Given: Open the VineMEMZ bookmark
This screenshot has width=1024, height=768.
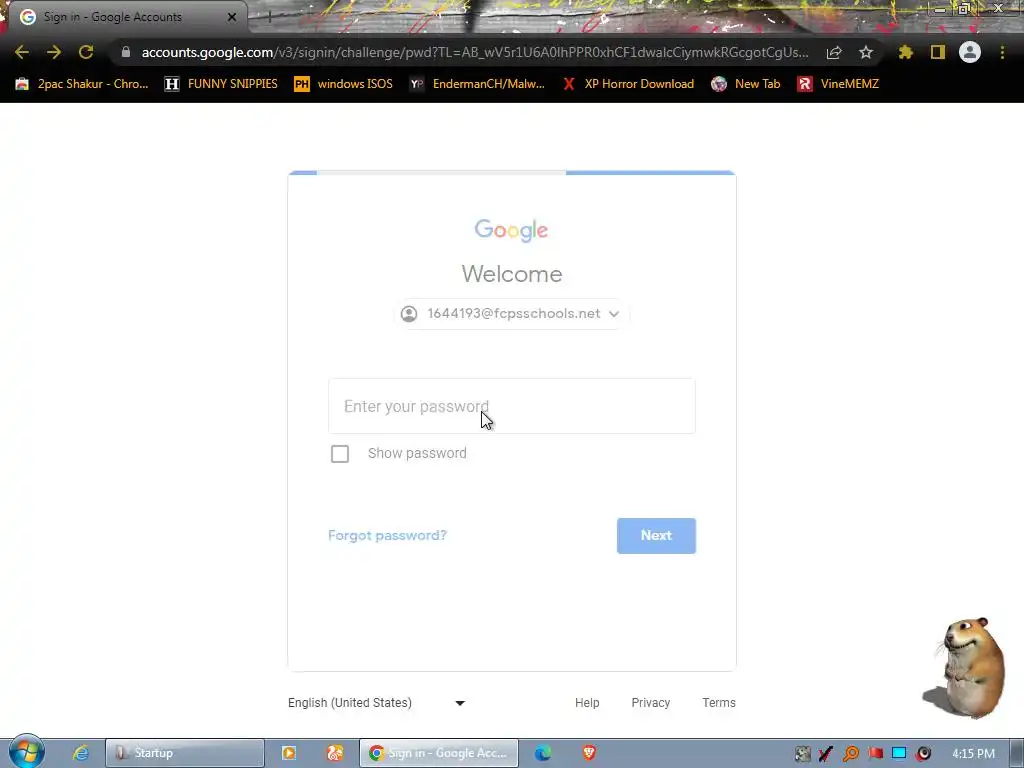Looking at the screenshot, I should tap(839, 84).
